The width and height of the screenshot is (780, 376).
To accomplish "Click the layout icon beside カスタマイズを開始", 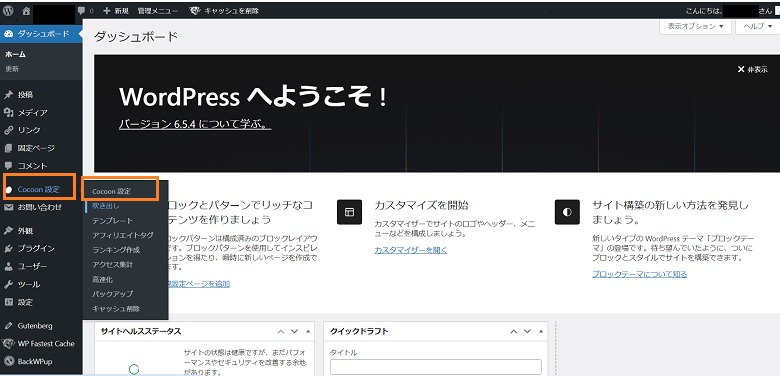I will pos(349,212).
